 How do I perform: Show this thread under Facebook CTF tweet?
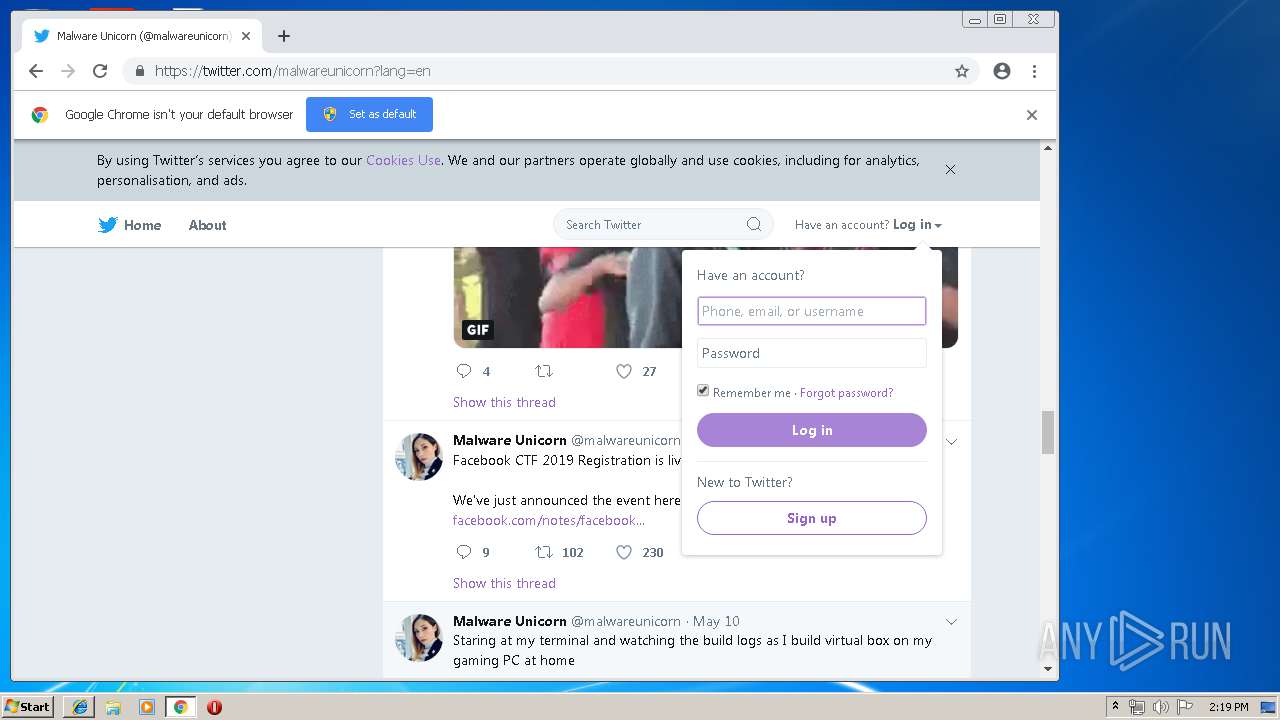coord(504,583)
